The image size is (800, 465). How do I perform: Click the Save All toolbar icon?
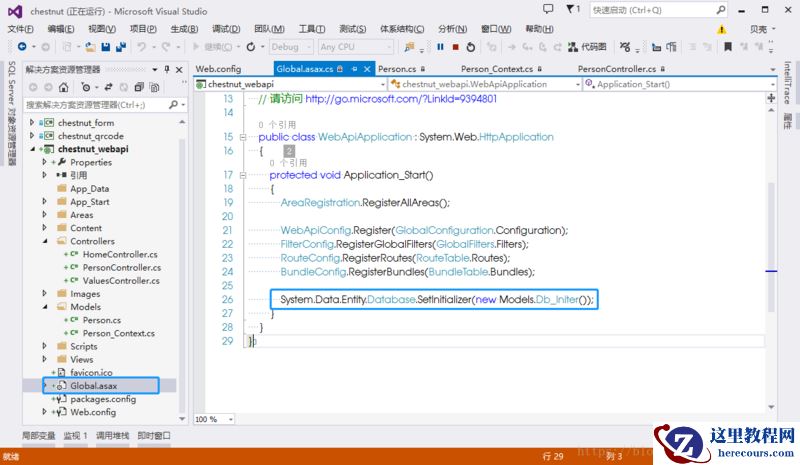[x=120, y=47]
